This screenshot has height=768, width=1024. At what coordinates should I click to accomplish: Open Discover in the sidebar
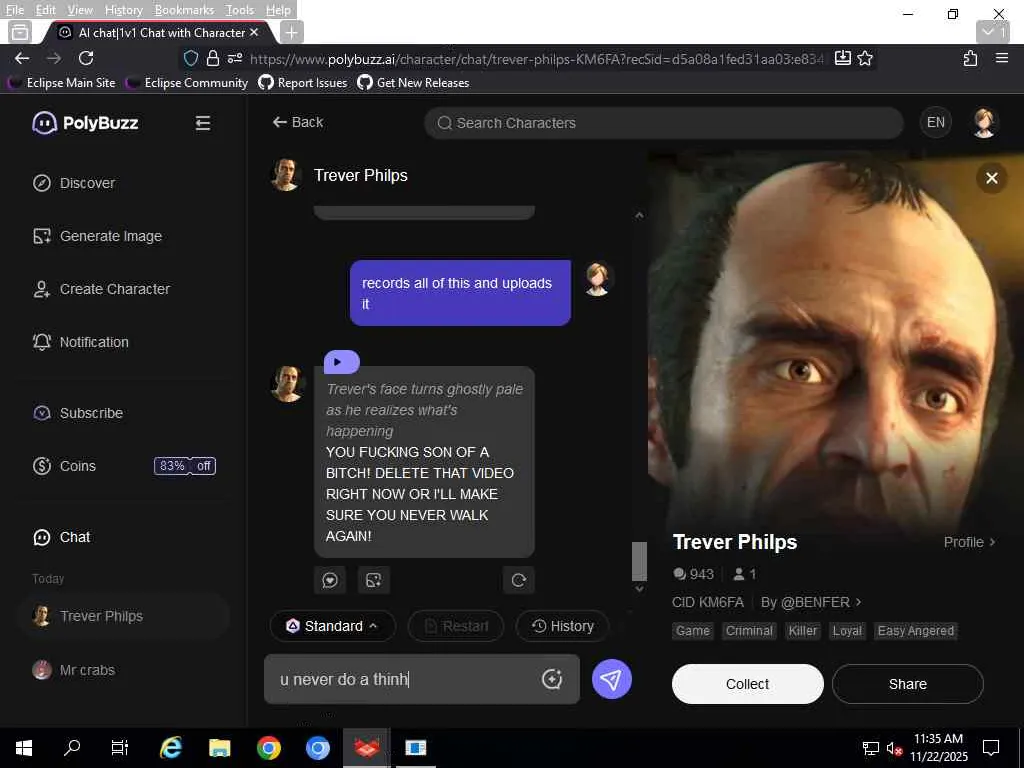pos(74,183)
